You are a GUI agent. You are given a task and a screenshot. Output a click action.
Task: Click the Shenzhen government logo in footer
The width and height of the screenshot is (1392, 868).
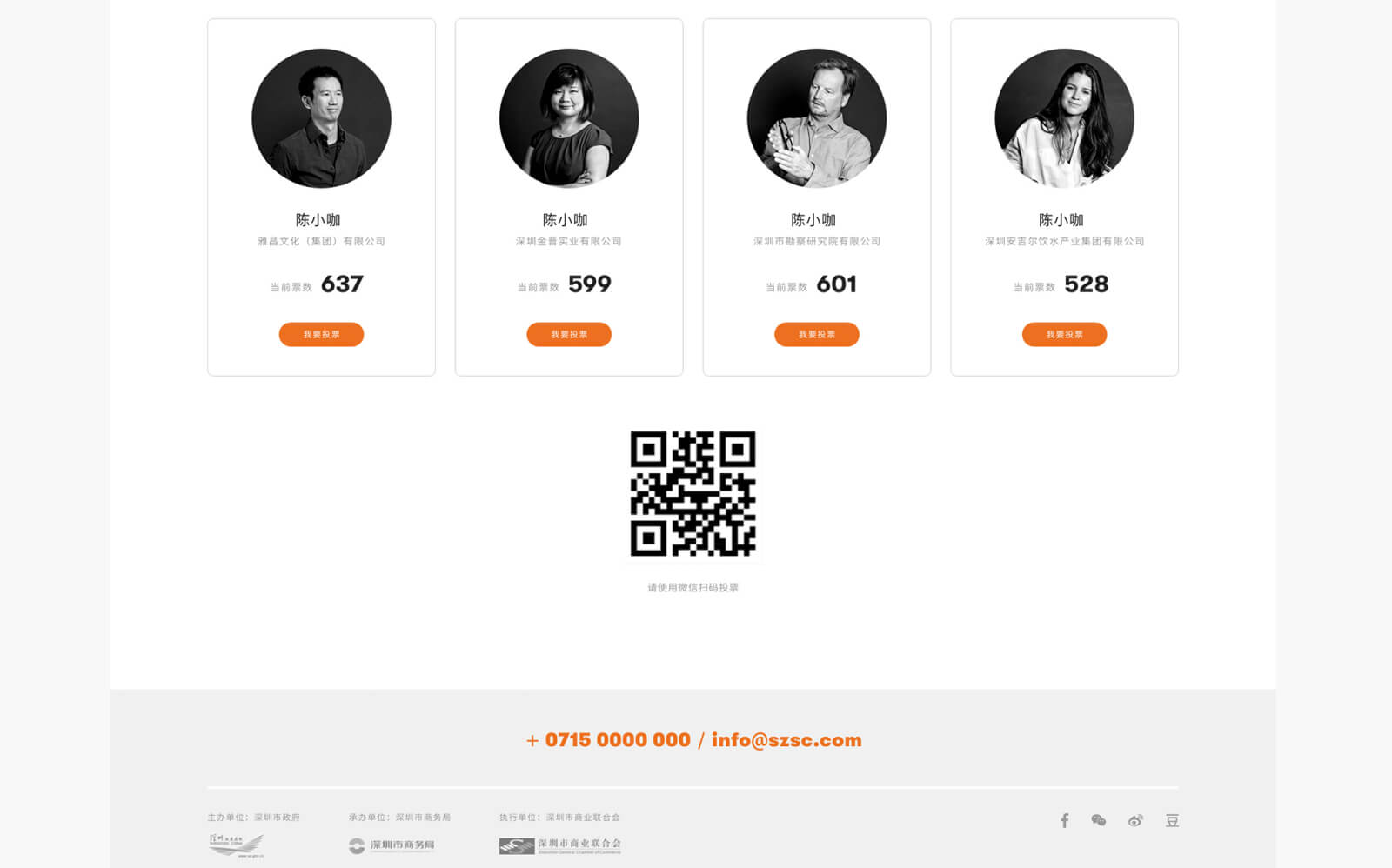[237, 845]
